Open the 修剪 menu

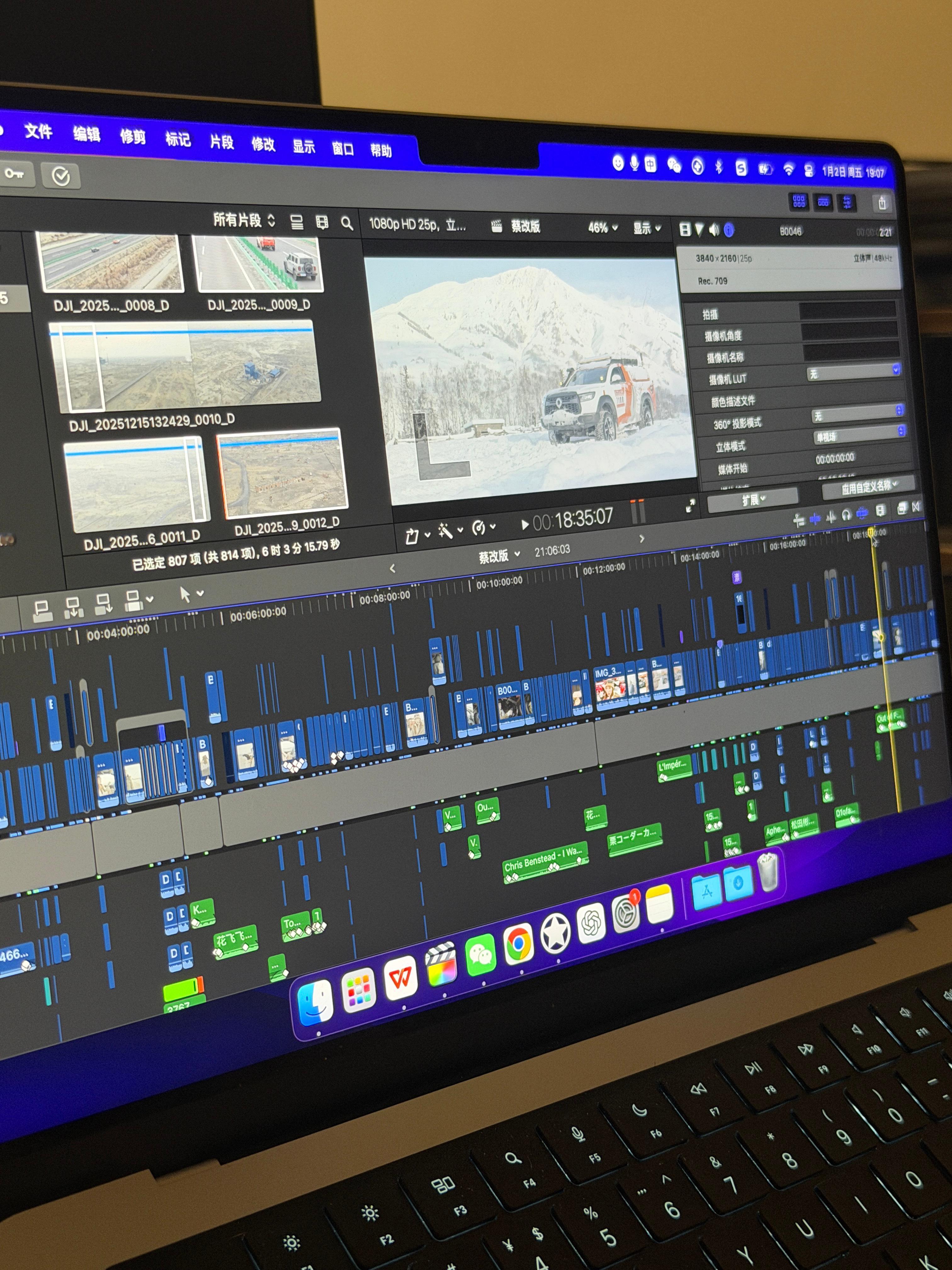pos(133,137)
